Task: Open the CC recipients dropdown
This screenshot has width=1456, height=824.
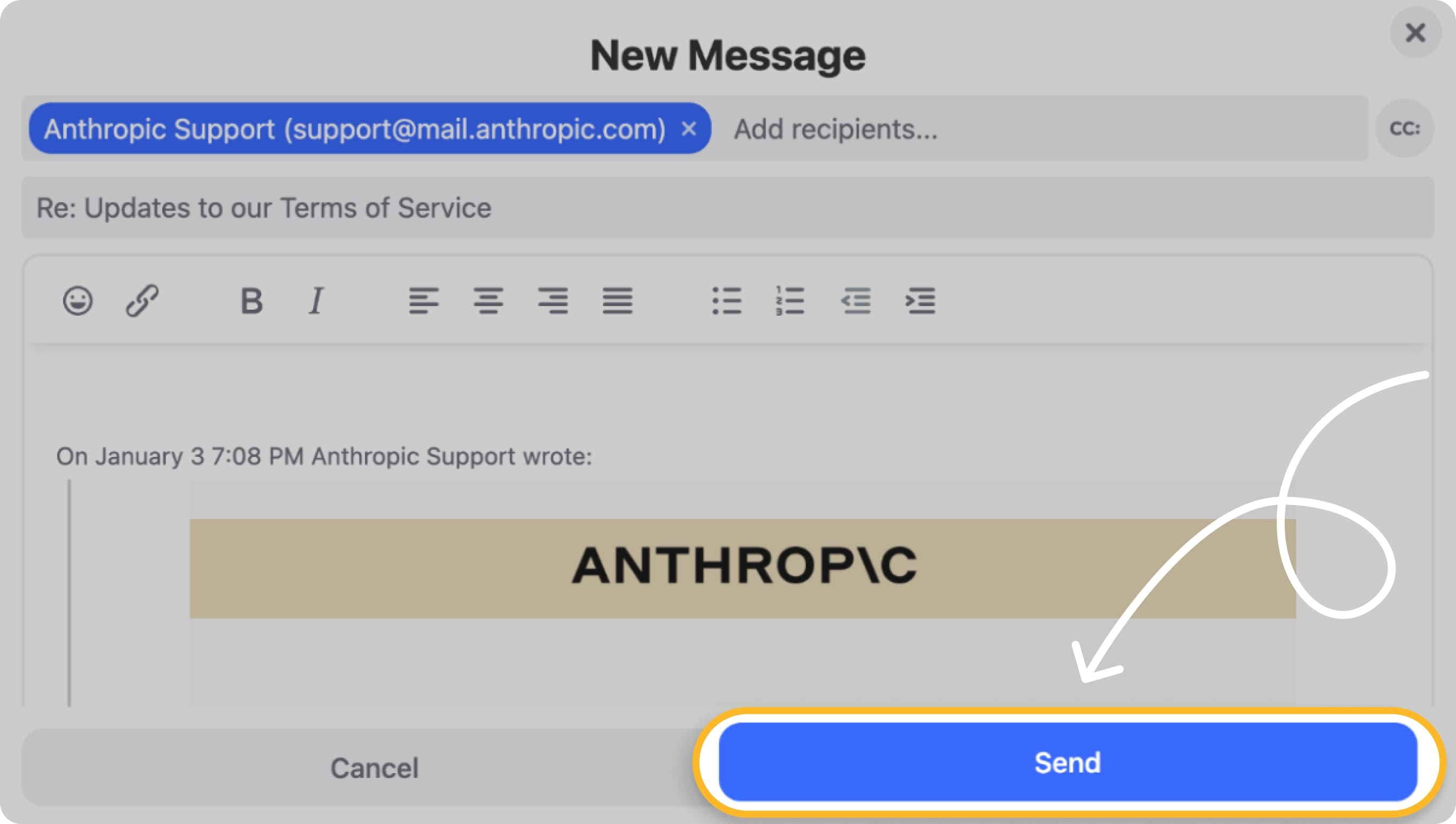Action: 1407,129
